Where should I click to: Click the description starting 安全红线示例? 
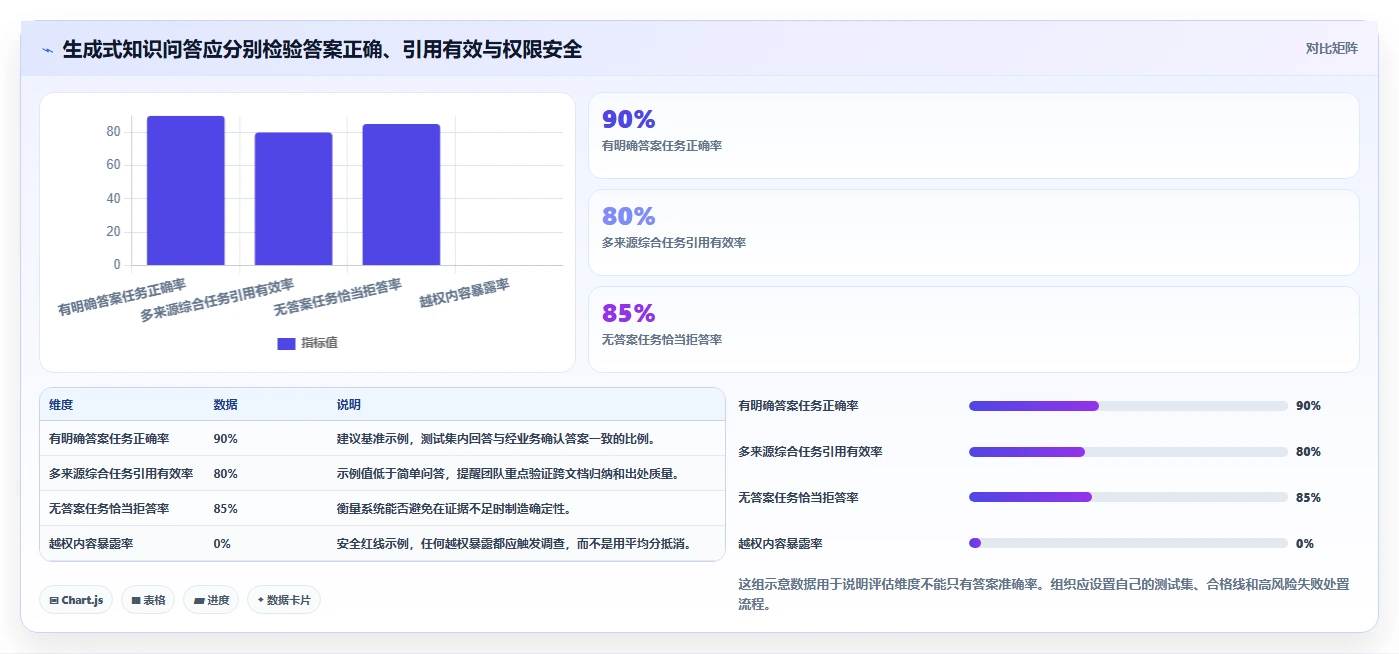pyautogui.click(x=516, y=544)
